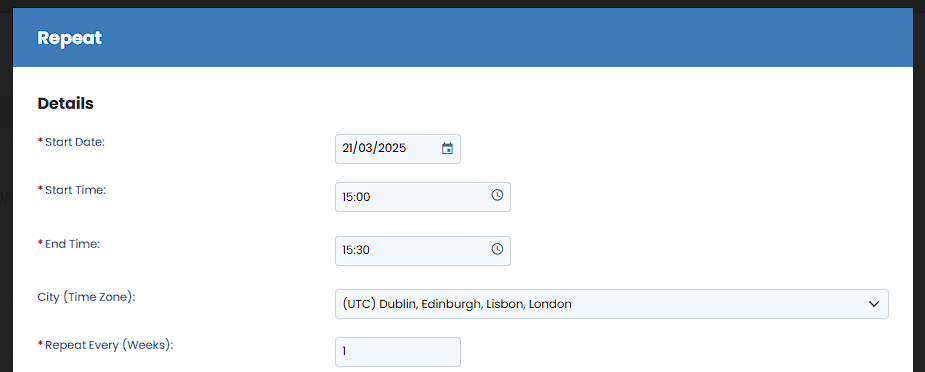This screenshot has width=925, height=372.
Task: Select the year 2025 in Start Date
Action: pos(392,149)
